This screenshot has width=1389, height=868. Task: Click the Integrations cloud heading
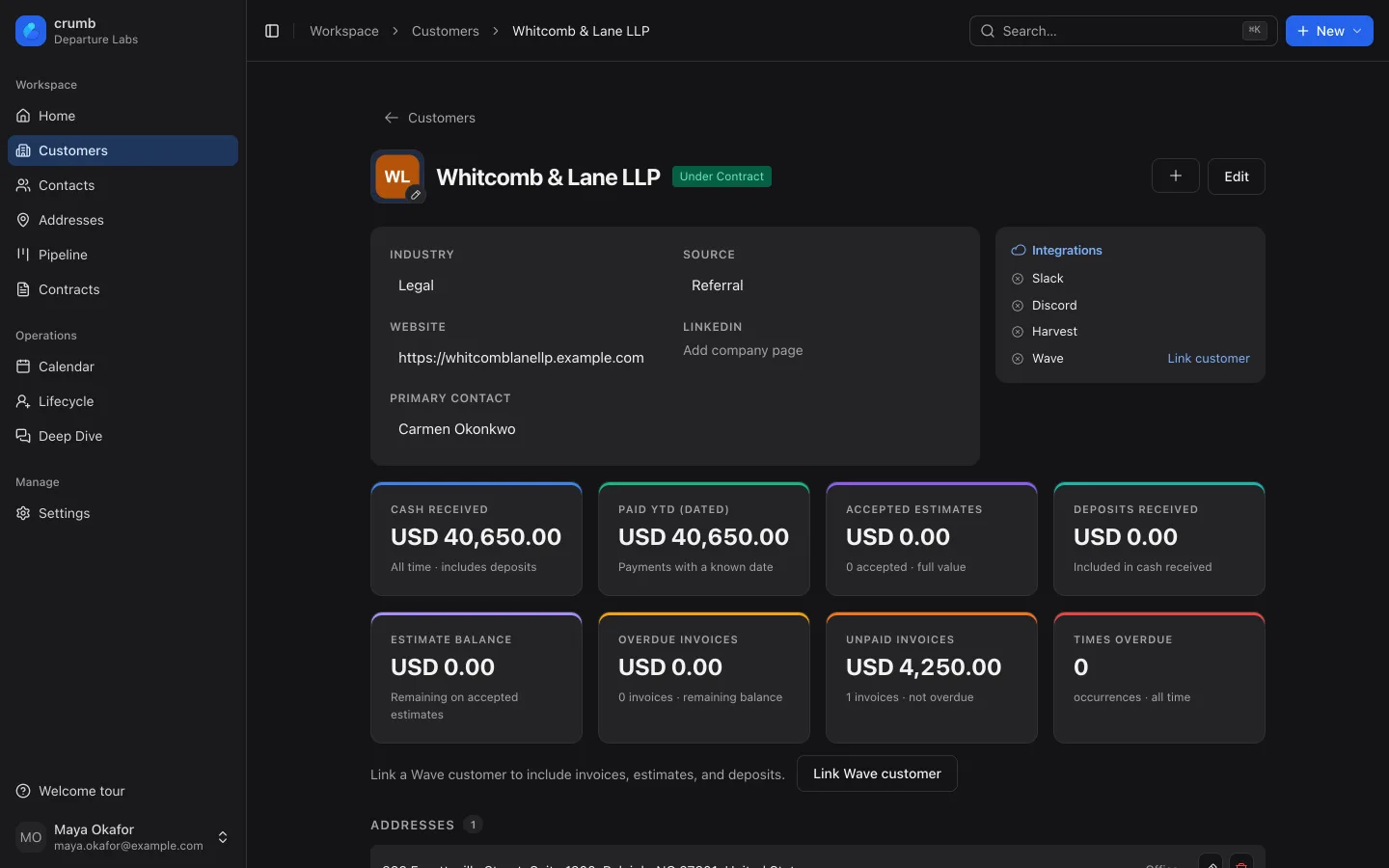point(1056,251)
